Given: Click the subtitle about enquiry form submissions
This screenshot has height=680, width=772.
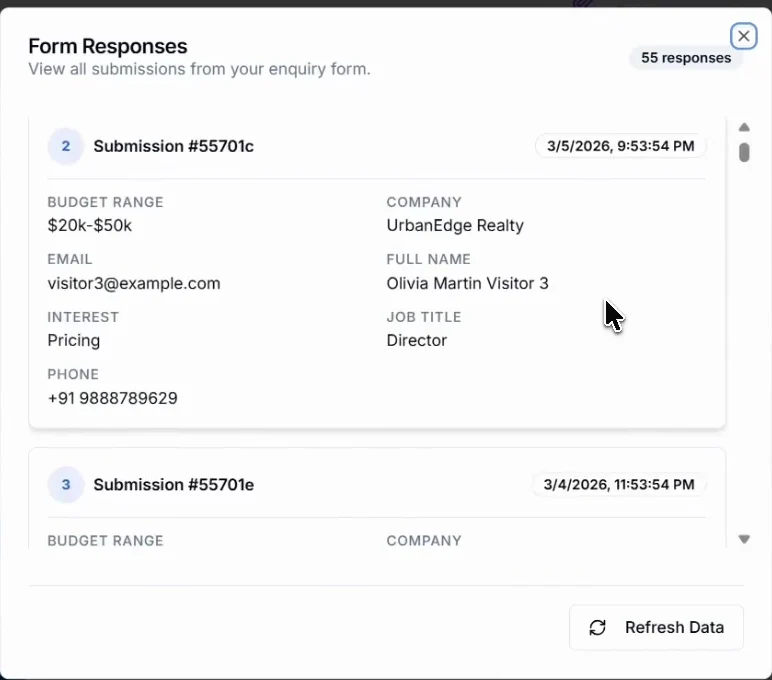Looking at the screenshot, I should 199,69.
